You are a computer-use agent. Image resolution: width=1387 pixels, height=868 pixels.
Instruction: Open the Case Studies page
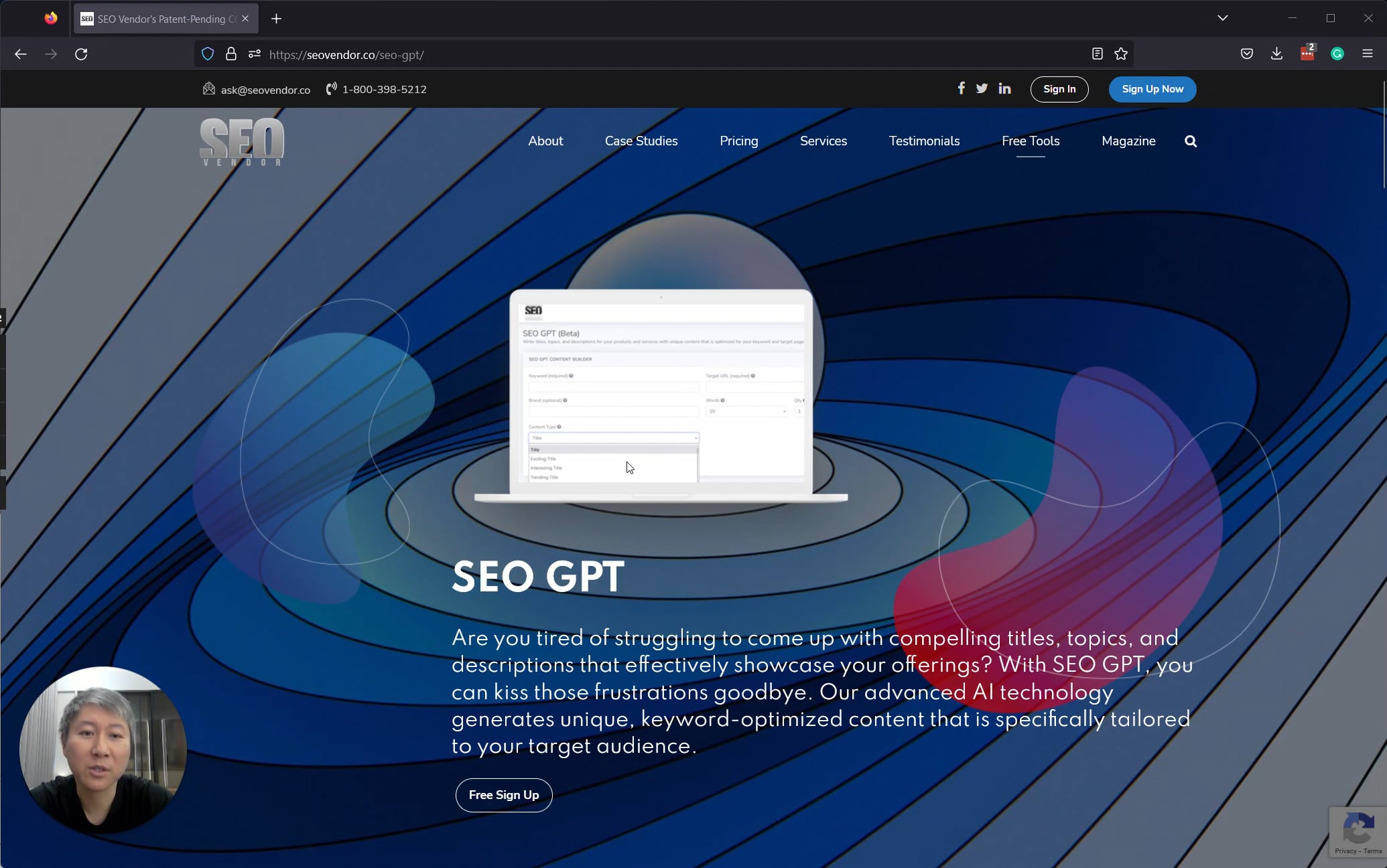pos(641,141)
